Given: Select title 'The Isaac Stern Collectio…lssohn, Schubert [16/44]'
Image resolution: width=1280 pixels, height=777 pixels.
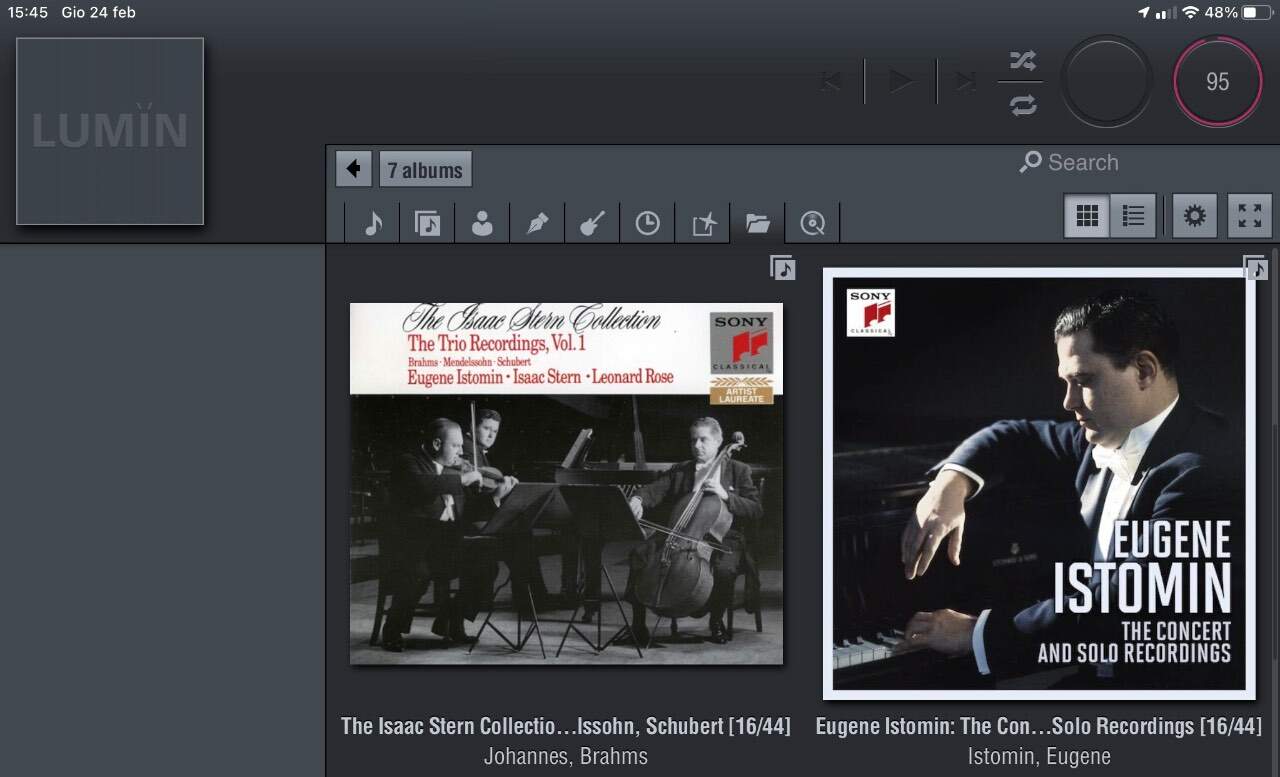Looking at the screenshot, I should [566, 726].
